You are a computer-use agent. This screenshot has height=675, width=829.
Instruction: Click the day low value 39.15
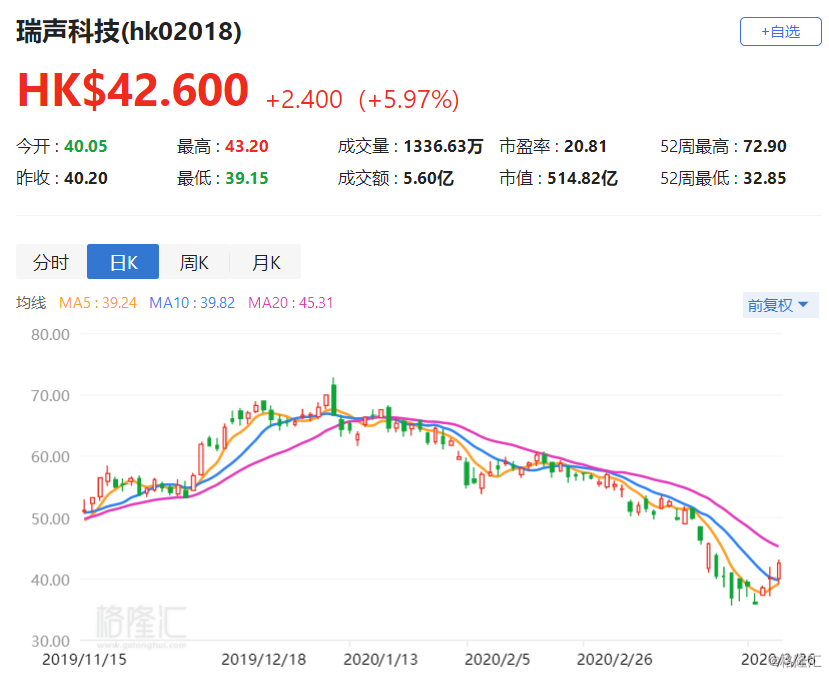click(x=247, y=178)
